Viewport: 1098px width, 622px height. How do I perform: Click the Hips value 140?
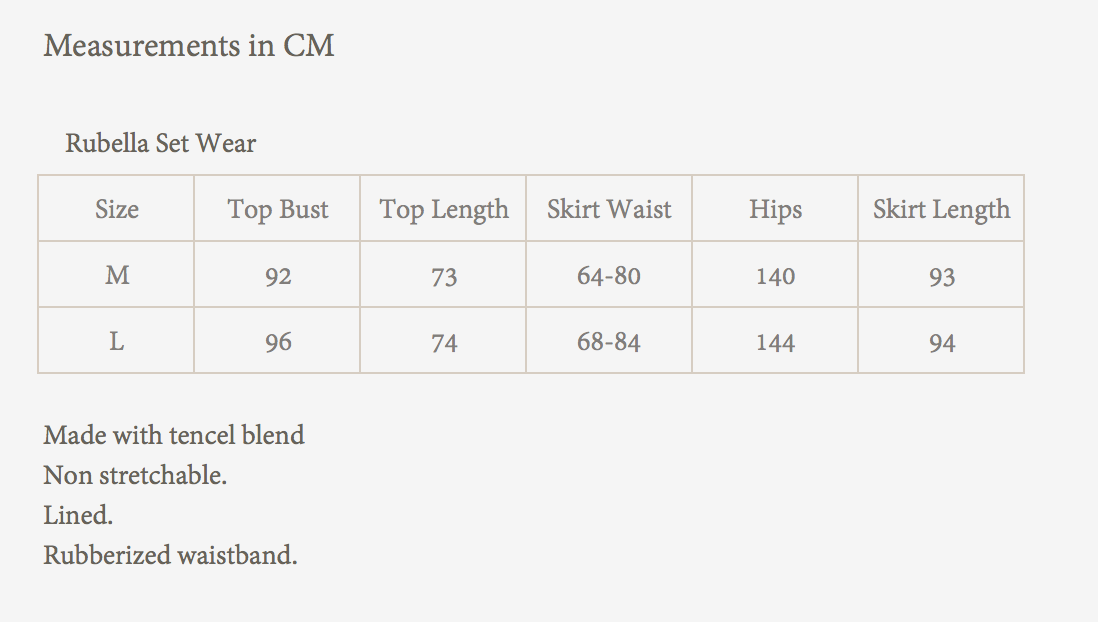(x=775, y=276)
